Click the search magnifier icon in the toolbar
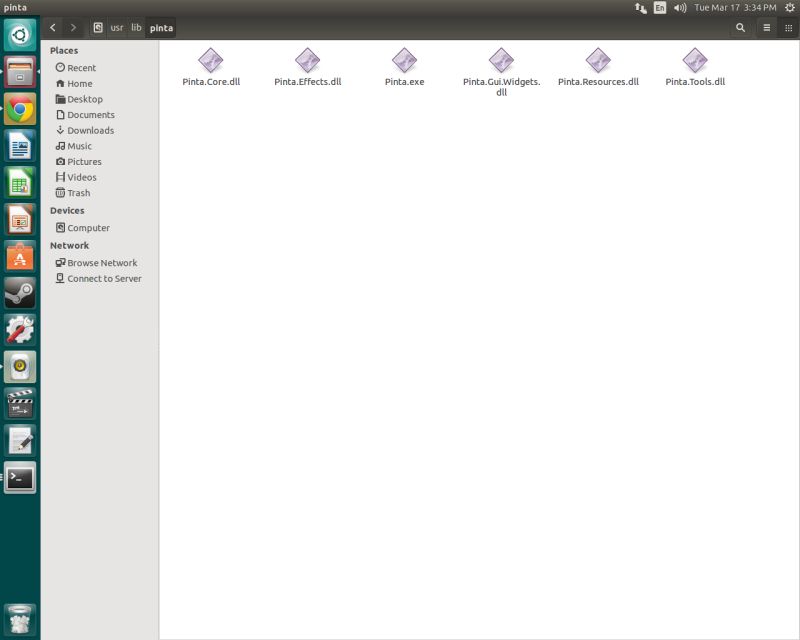Screen dimensions: 800x640 740,28
